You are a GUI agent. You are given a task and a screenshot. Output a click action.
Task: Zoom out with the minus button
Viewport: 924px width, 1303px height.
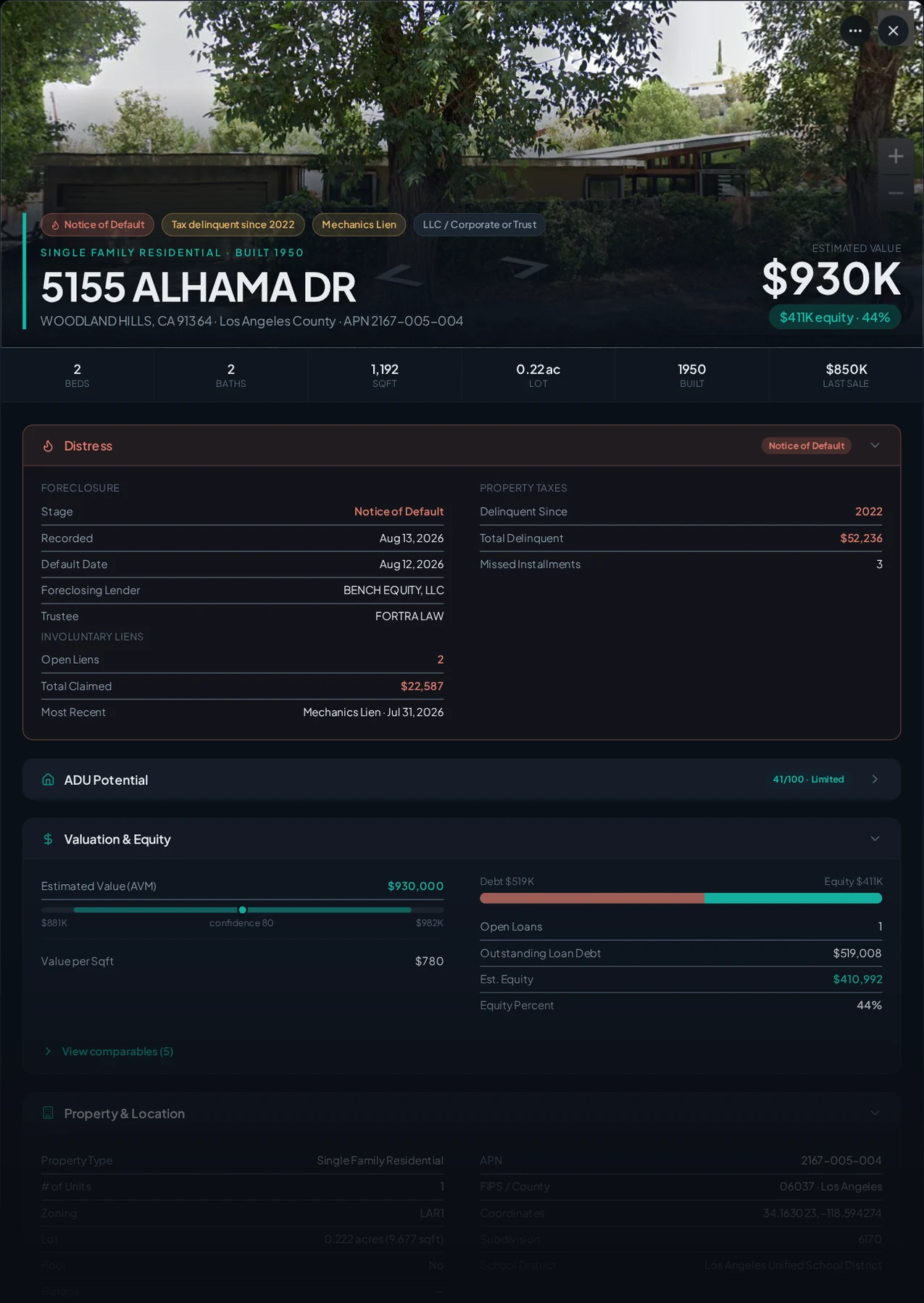pos(896,193)
